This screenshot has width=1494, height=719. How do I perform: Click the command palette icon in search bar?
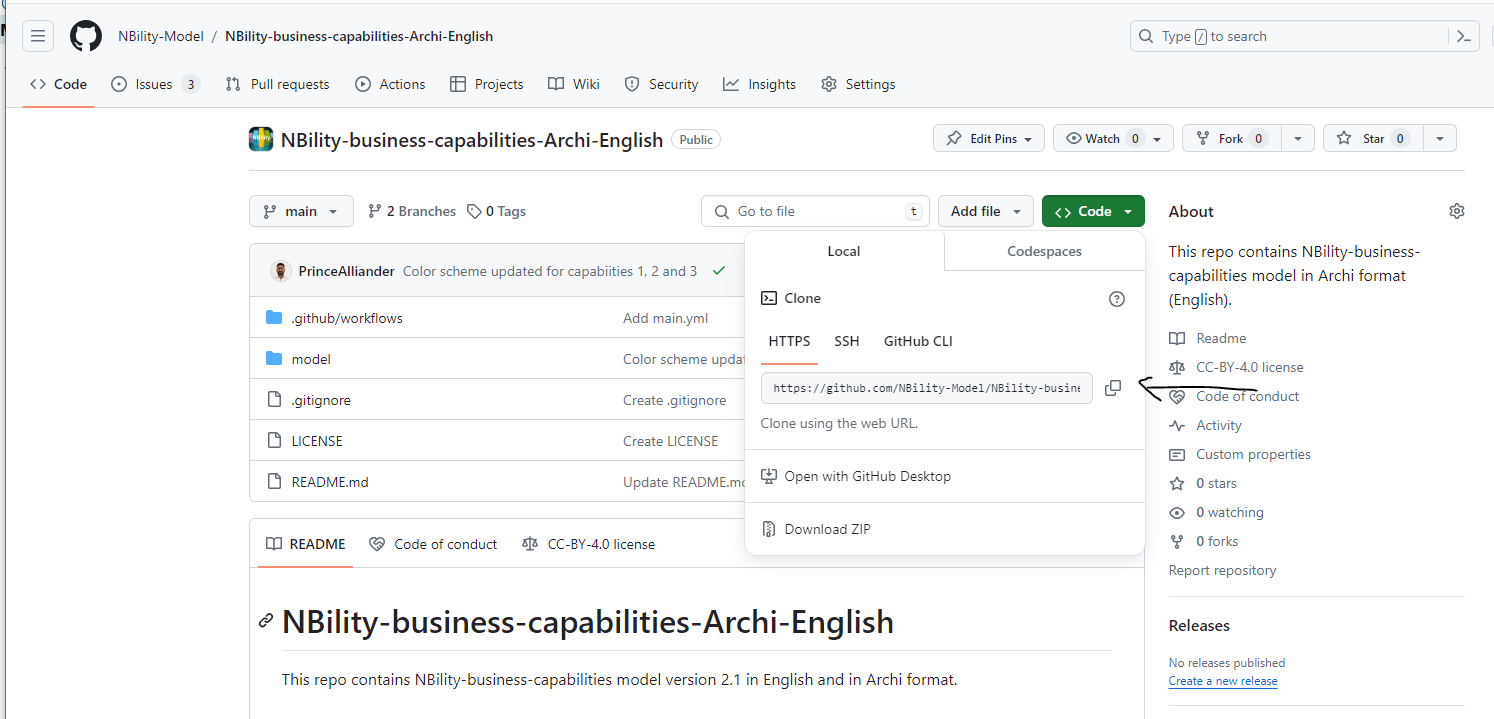1463,36
